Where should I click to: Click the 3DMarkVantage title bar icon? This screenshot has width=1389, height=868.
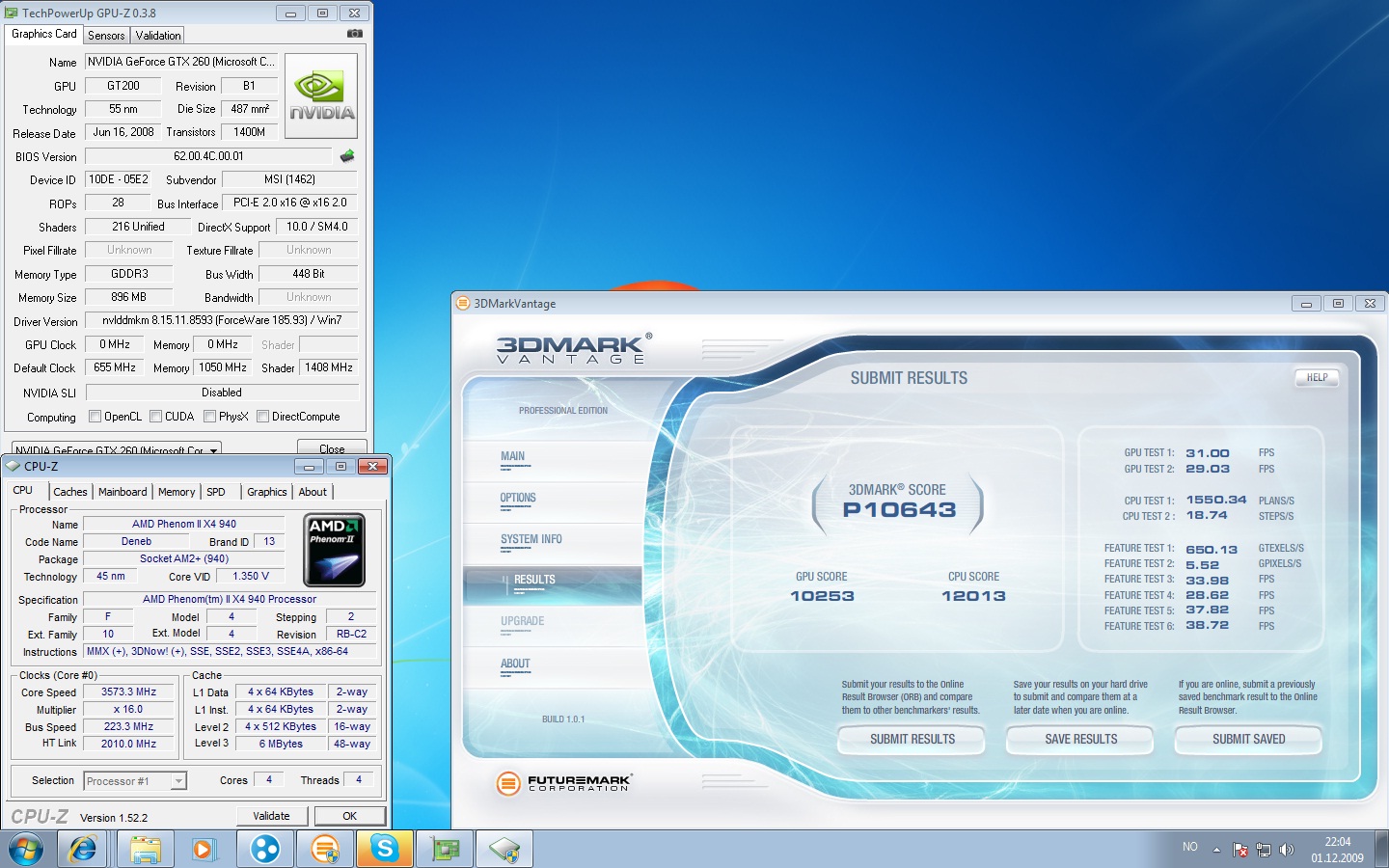pos(462,303)
